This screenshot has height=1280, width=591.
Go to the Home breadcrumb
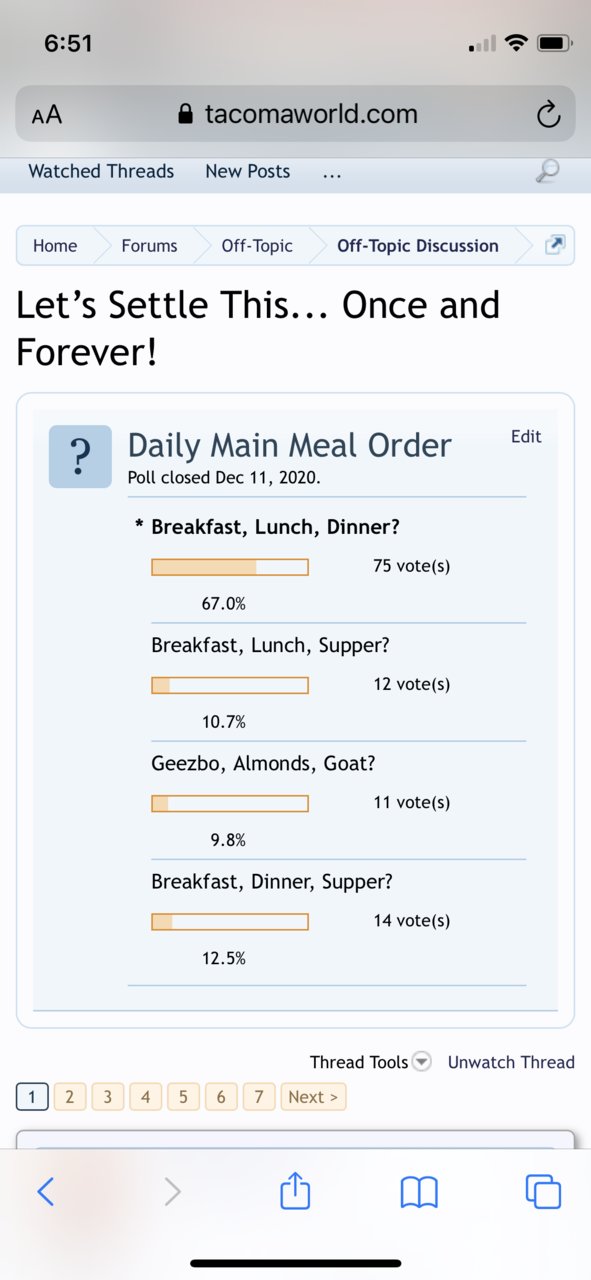click(55, 245)
